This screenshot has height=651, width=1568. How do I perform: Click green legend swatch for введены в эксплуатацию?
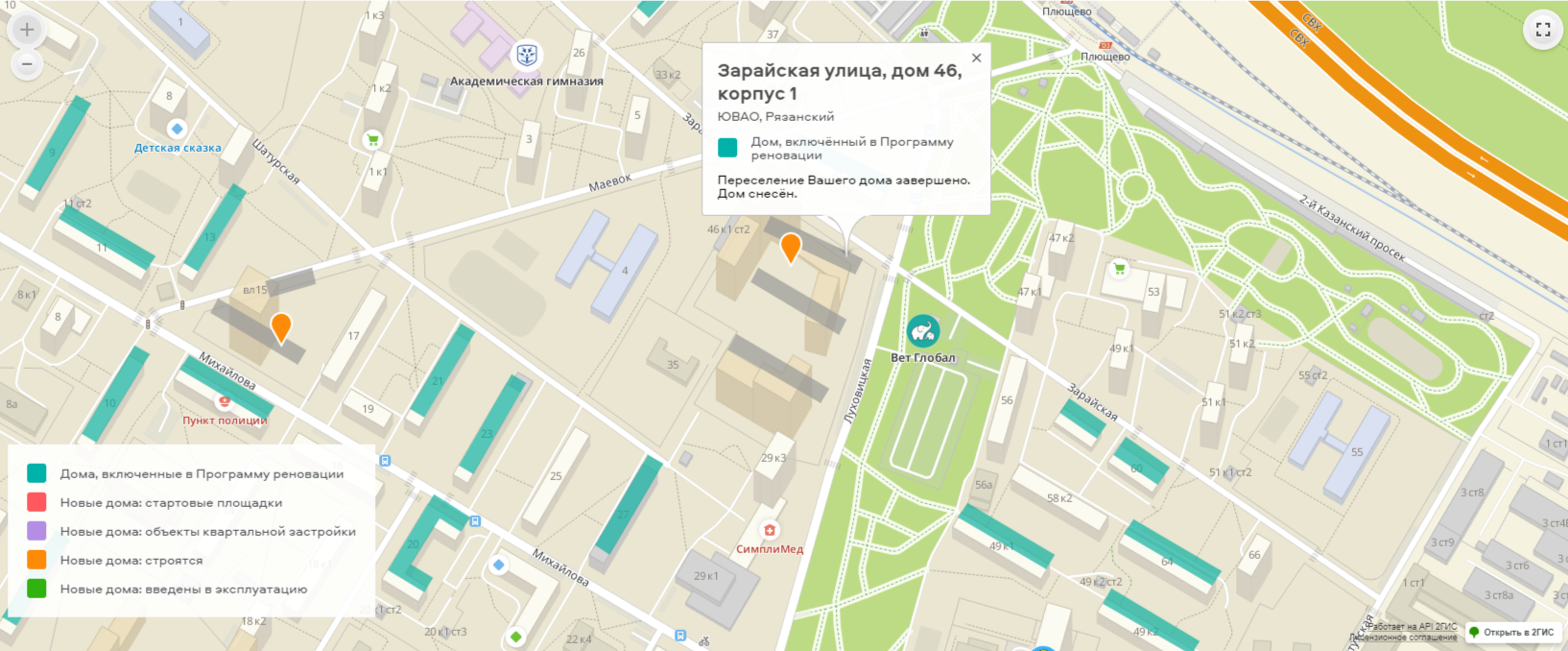[x=36, y=589]
